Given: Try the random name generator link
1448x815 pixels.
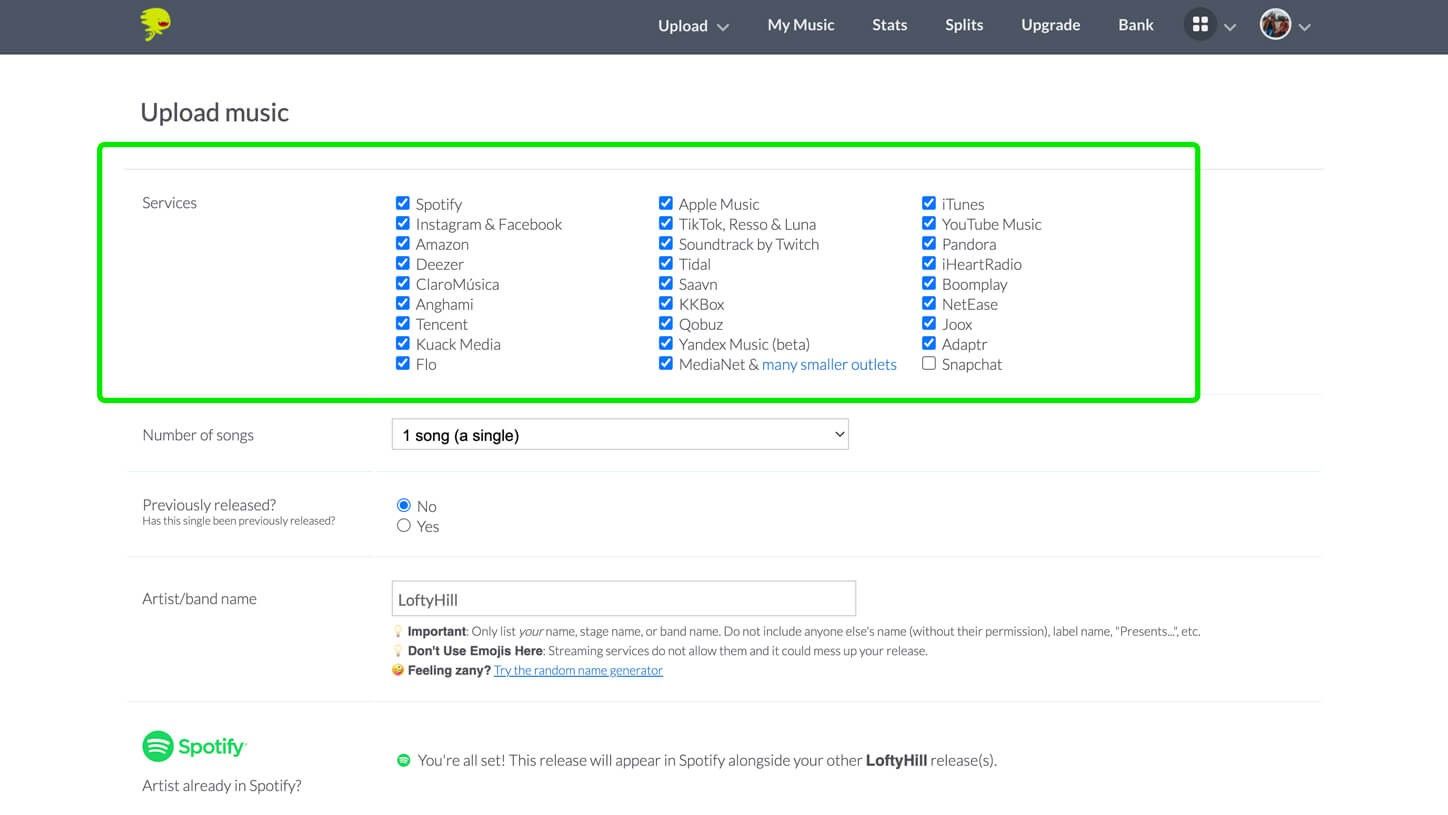Looking at the screenshot, I should (578, 670).
